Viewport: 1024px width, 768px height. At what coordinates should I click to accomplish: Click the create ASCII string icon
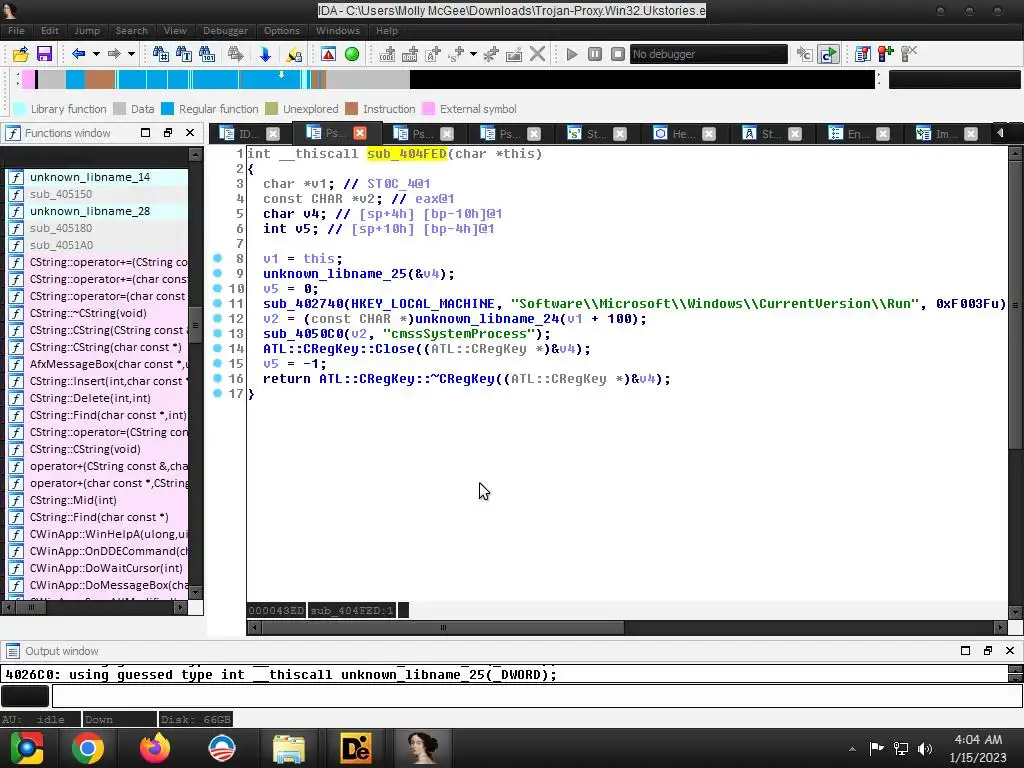pos(433,54)
